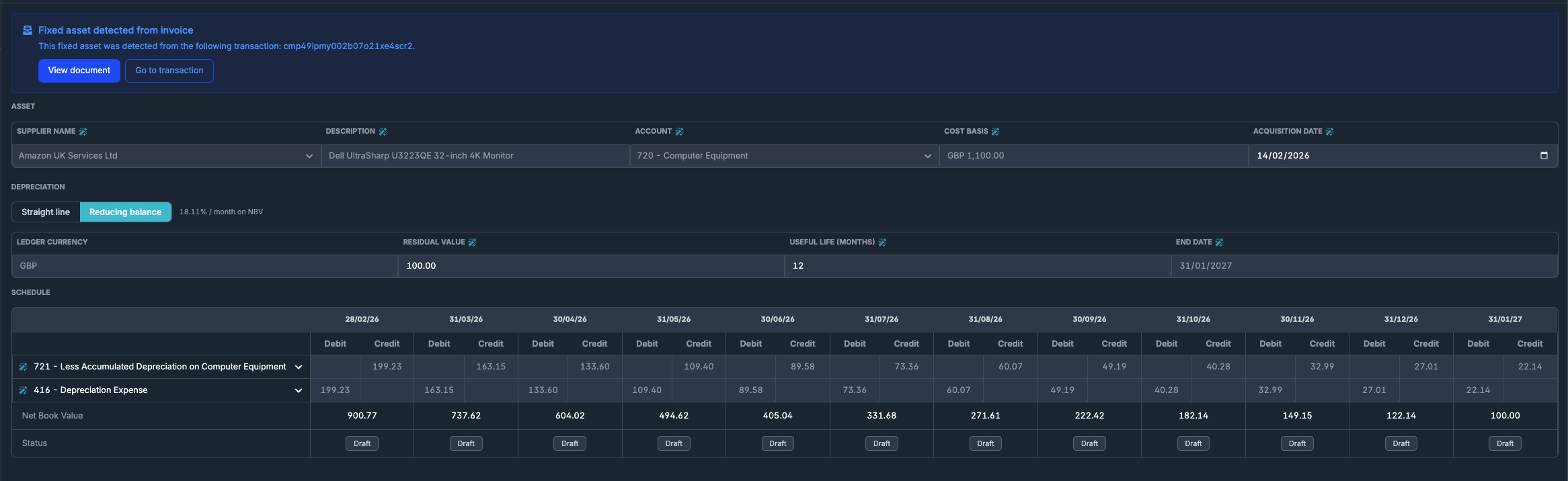
Task: Click Draft status for 28/02/26
Action: tap(362, 443)
